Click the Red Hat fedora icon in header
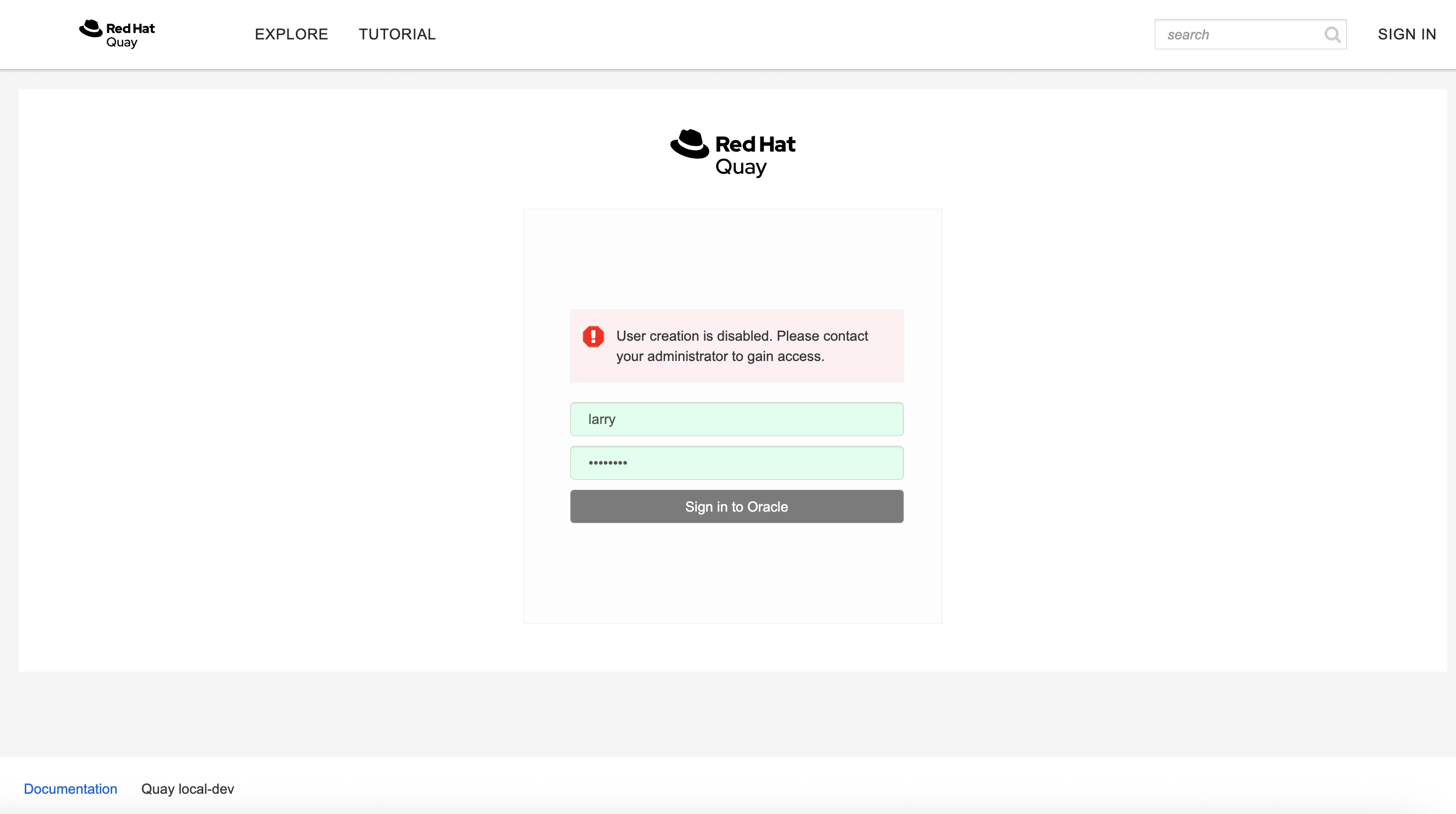Viewport: 1456px width, 814px height. [x=90, y=29]
